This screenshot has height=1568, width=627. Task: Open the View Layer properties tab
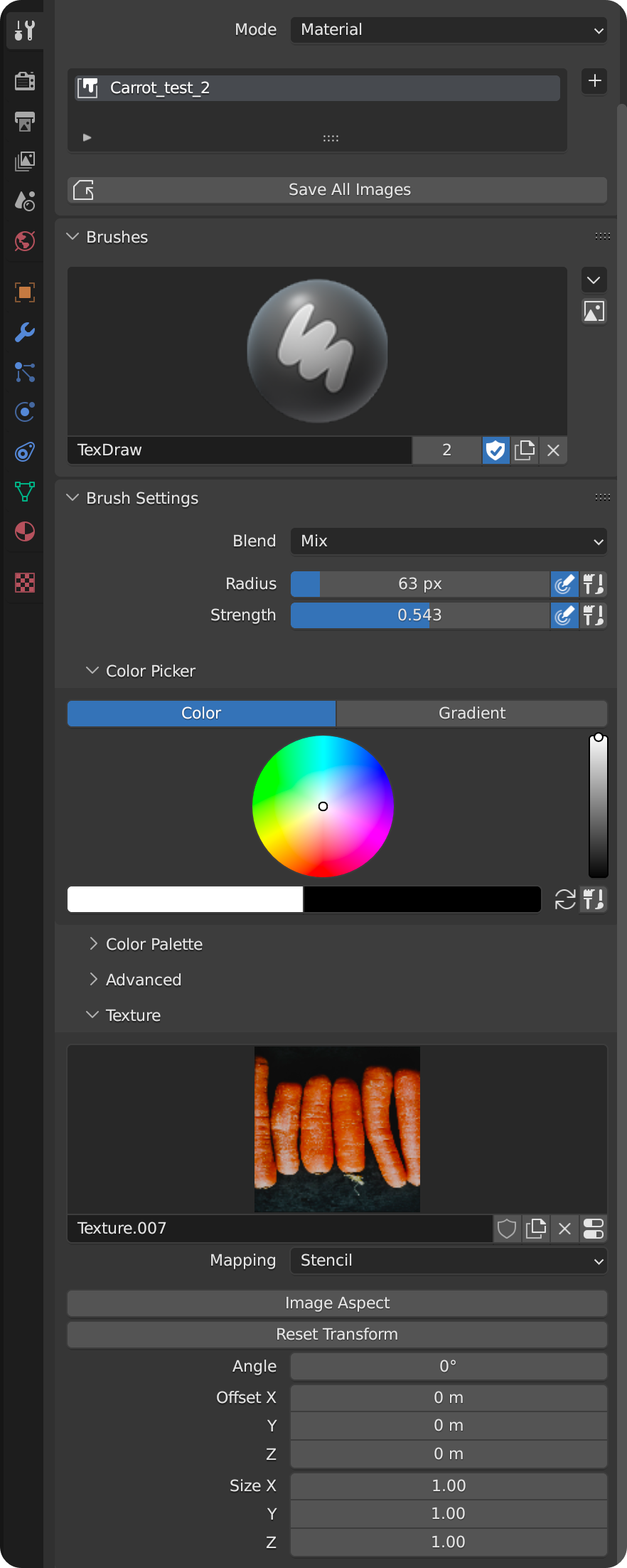tap(25, 161)
